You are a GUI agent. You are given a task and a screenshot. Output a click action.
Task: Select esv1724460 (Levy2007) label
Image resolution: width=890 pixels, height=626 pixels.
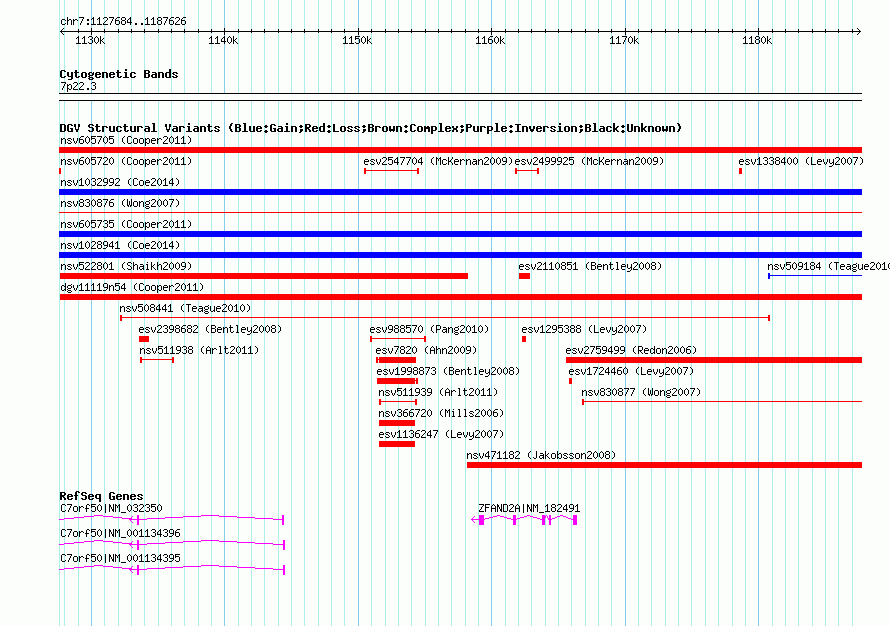[631, 371]
